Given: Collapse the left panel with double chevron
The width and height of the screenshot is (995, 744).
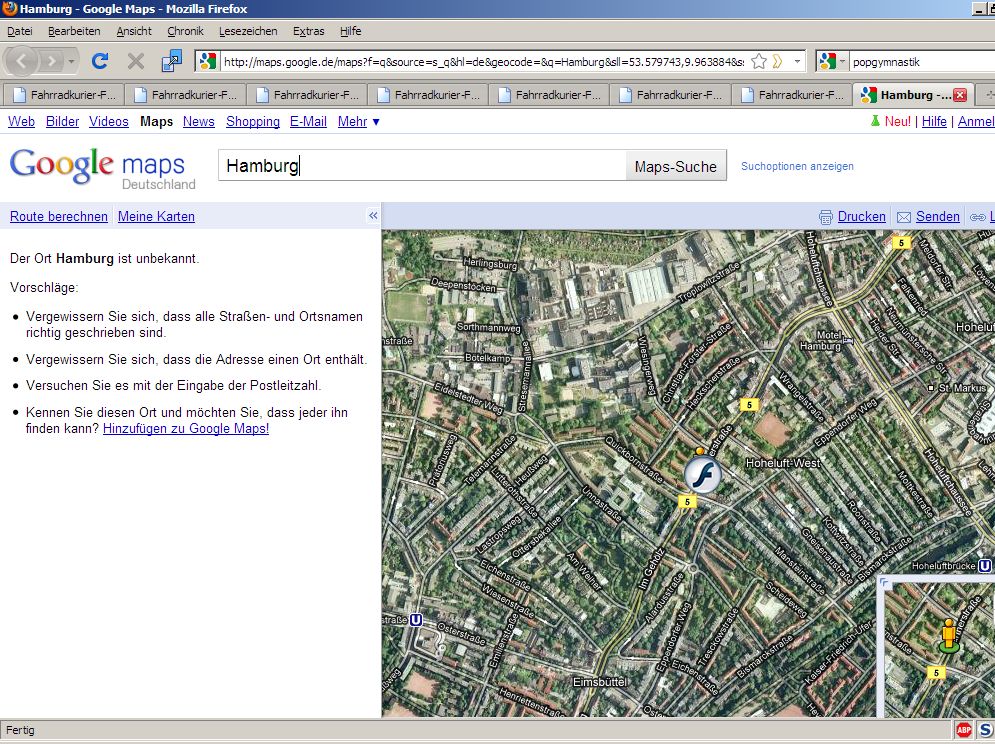Looking at the screenshot, I should 373,216.
